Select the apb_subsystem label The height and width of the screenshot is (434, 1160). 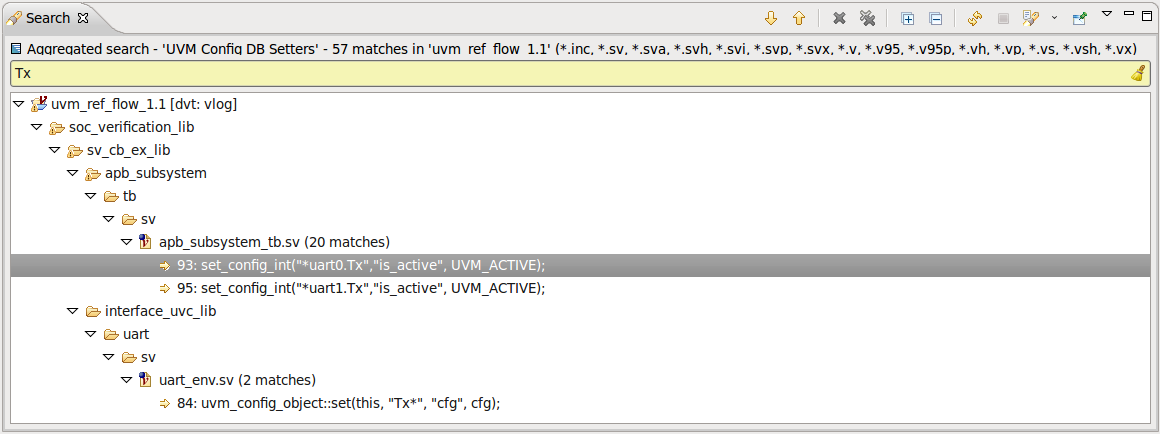pos(155,174)
